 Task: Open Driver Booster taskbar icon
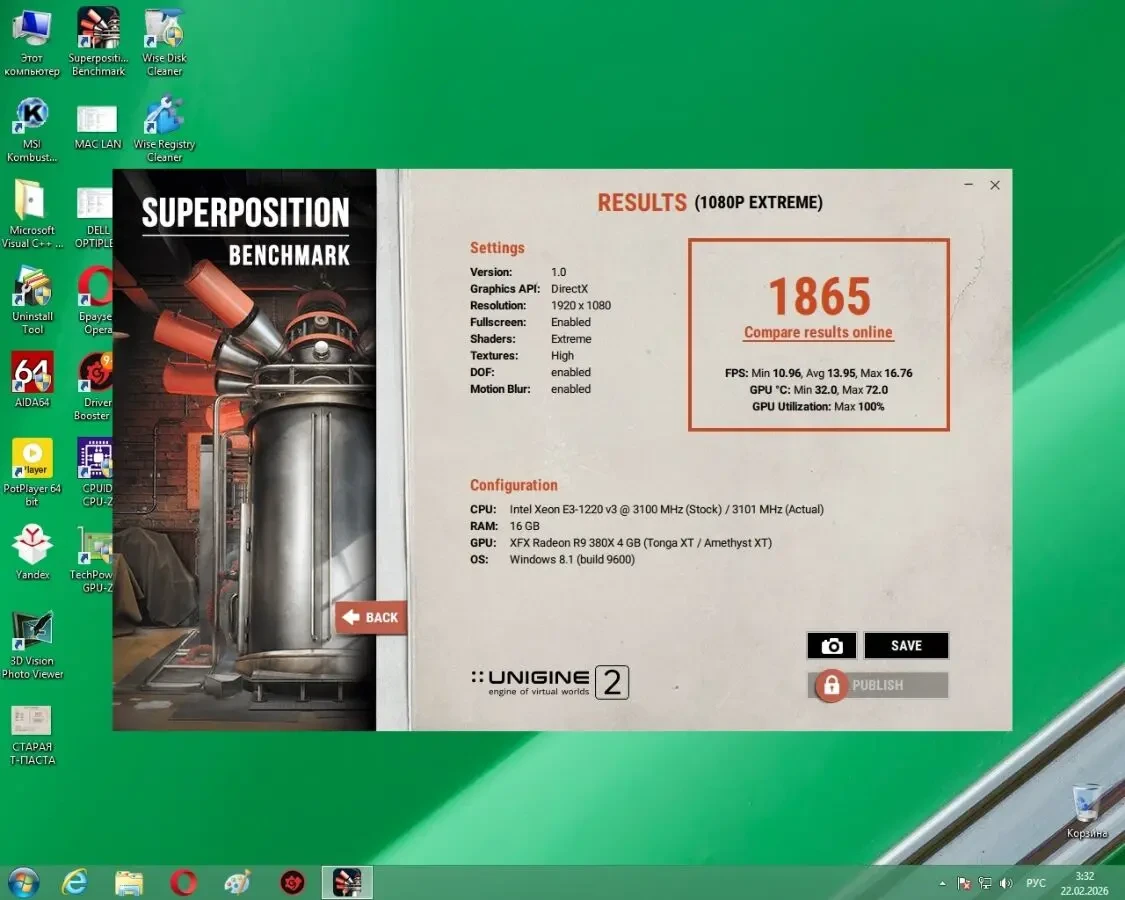pyautogui.click(x=292, y=883)
